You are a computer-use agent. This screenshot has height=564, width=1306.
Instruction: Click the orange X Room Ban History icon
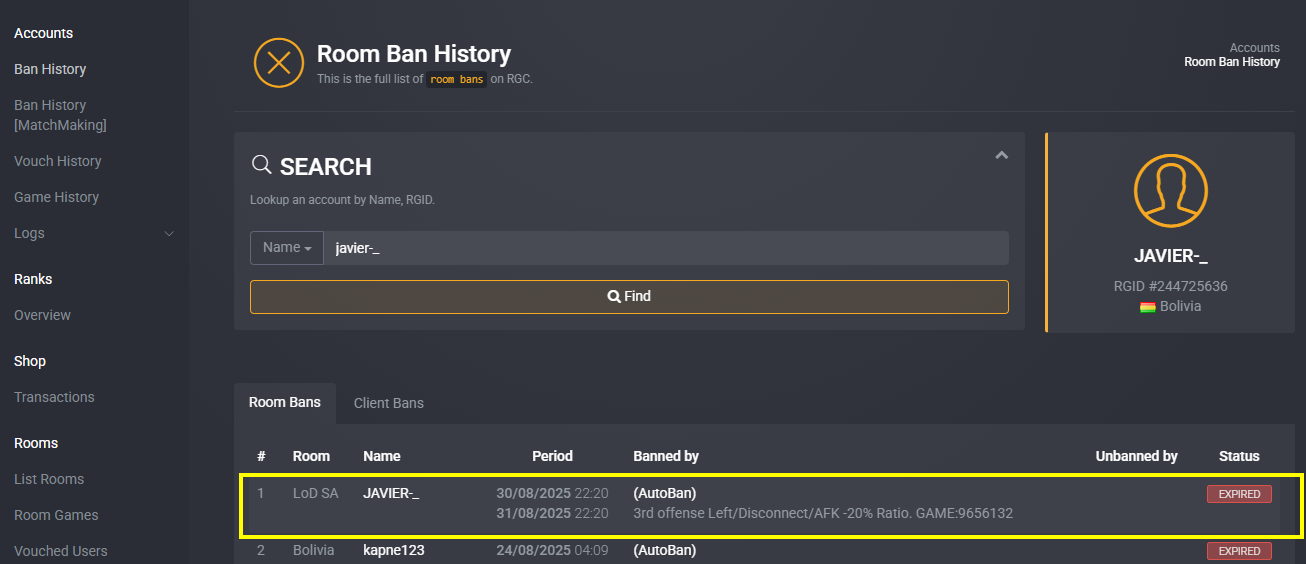[x=279, y=62]
